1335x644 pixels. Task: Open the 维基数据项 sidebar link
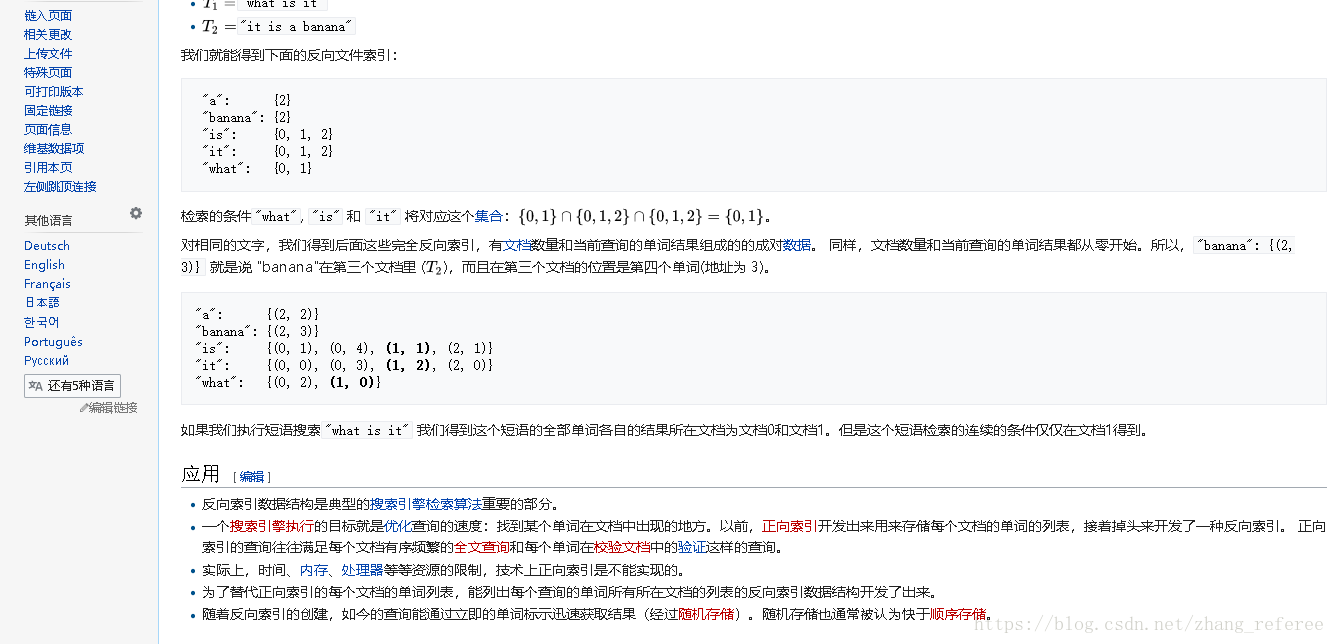tap(54, 149)
